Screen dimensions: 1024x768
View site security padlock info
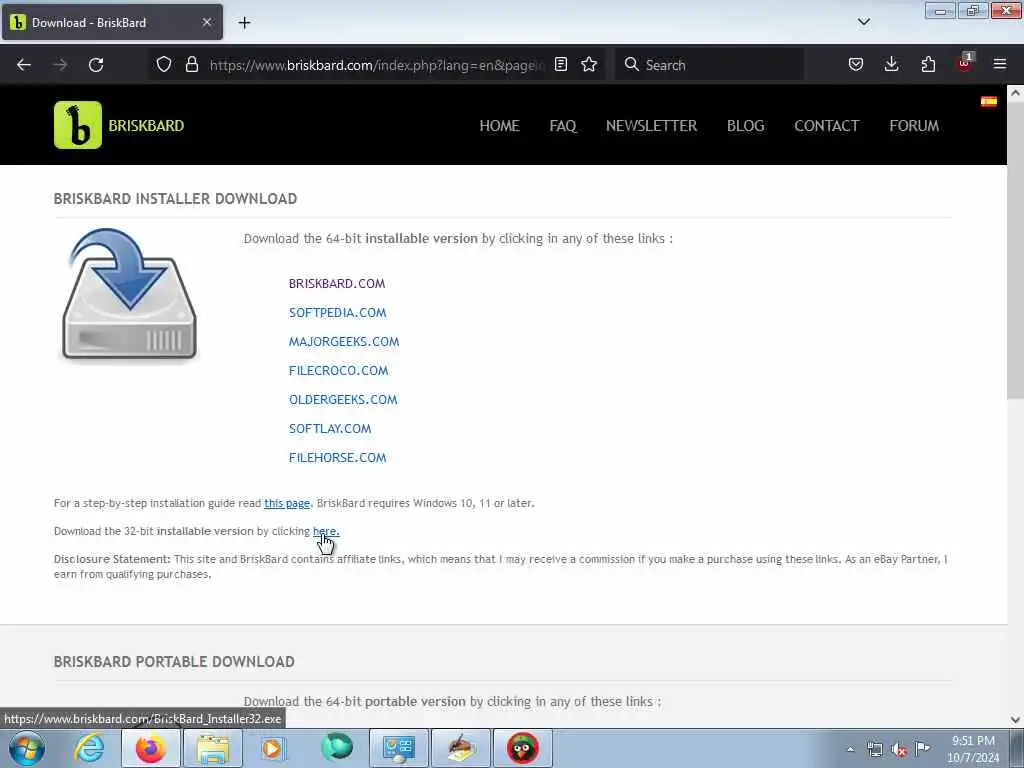pyautogui.click(x=191, y=64)
